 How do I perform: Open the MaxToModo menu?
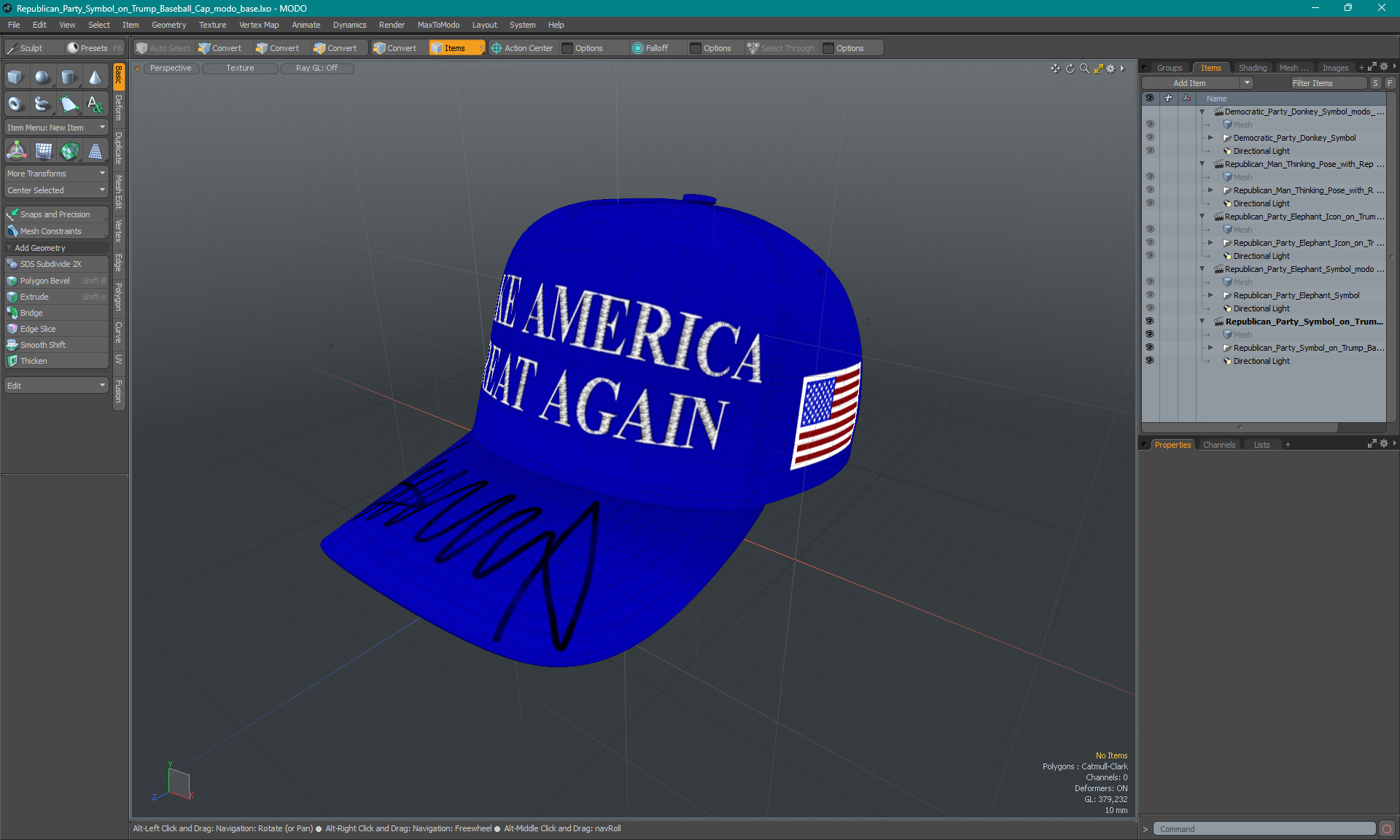438,25
